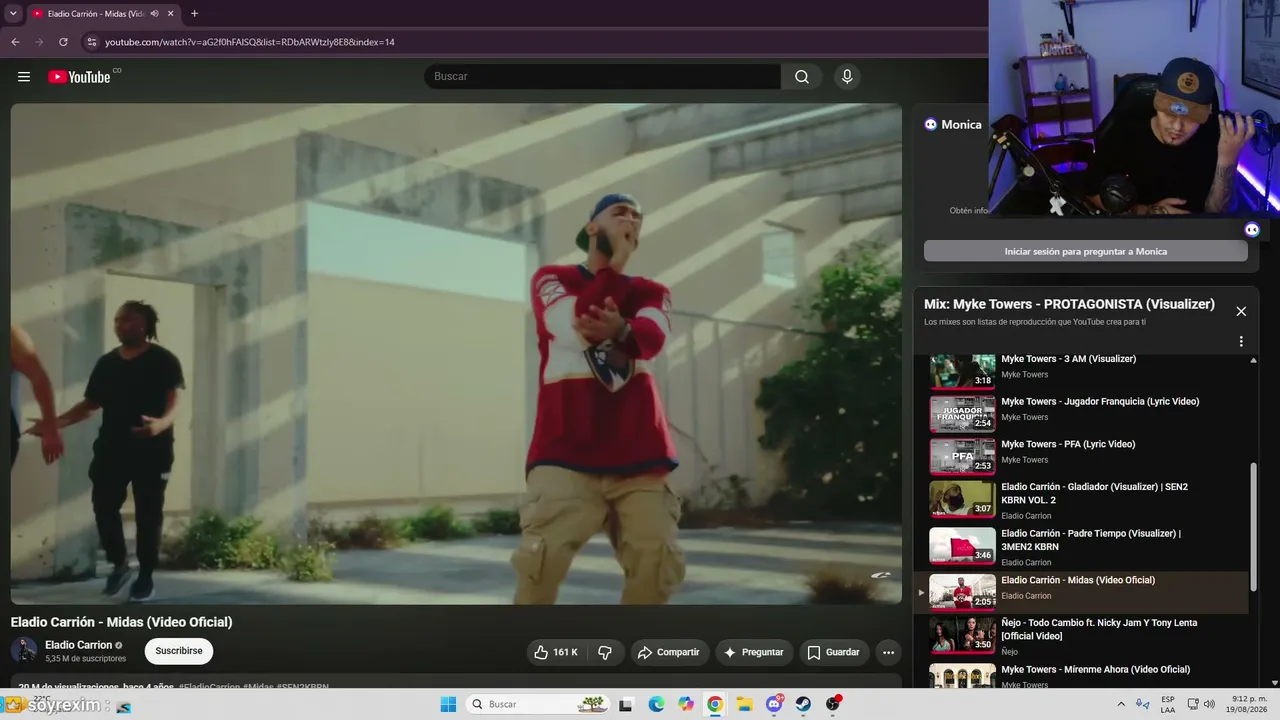The height and width of the screenshot is (720, 1280).
Task: Reload the current browser page
Action: coord(63,42)
